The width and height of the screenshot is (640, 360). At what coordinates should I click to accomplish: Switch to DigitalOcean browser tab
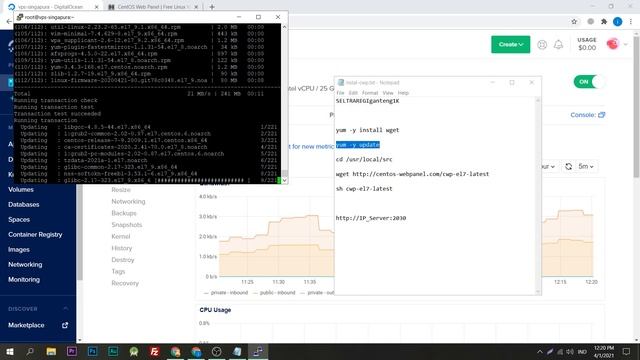(x=52, y=7)
